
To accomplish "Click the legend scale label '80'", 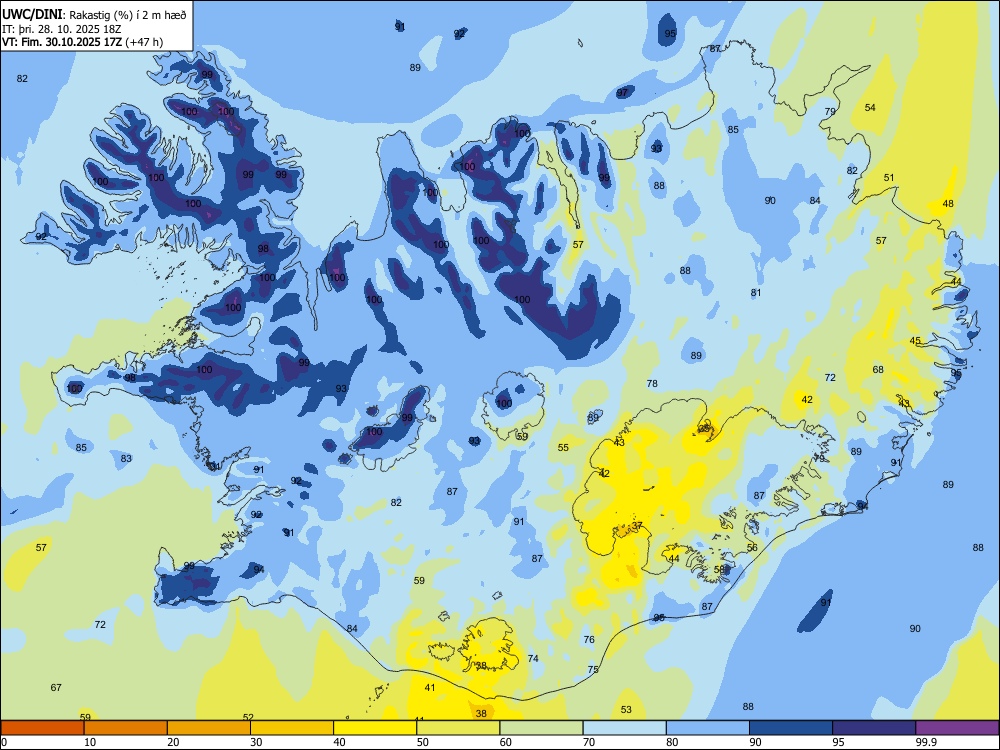I will (x=672, y=742).
